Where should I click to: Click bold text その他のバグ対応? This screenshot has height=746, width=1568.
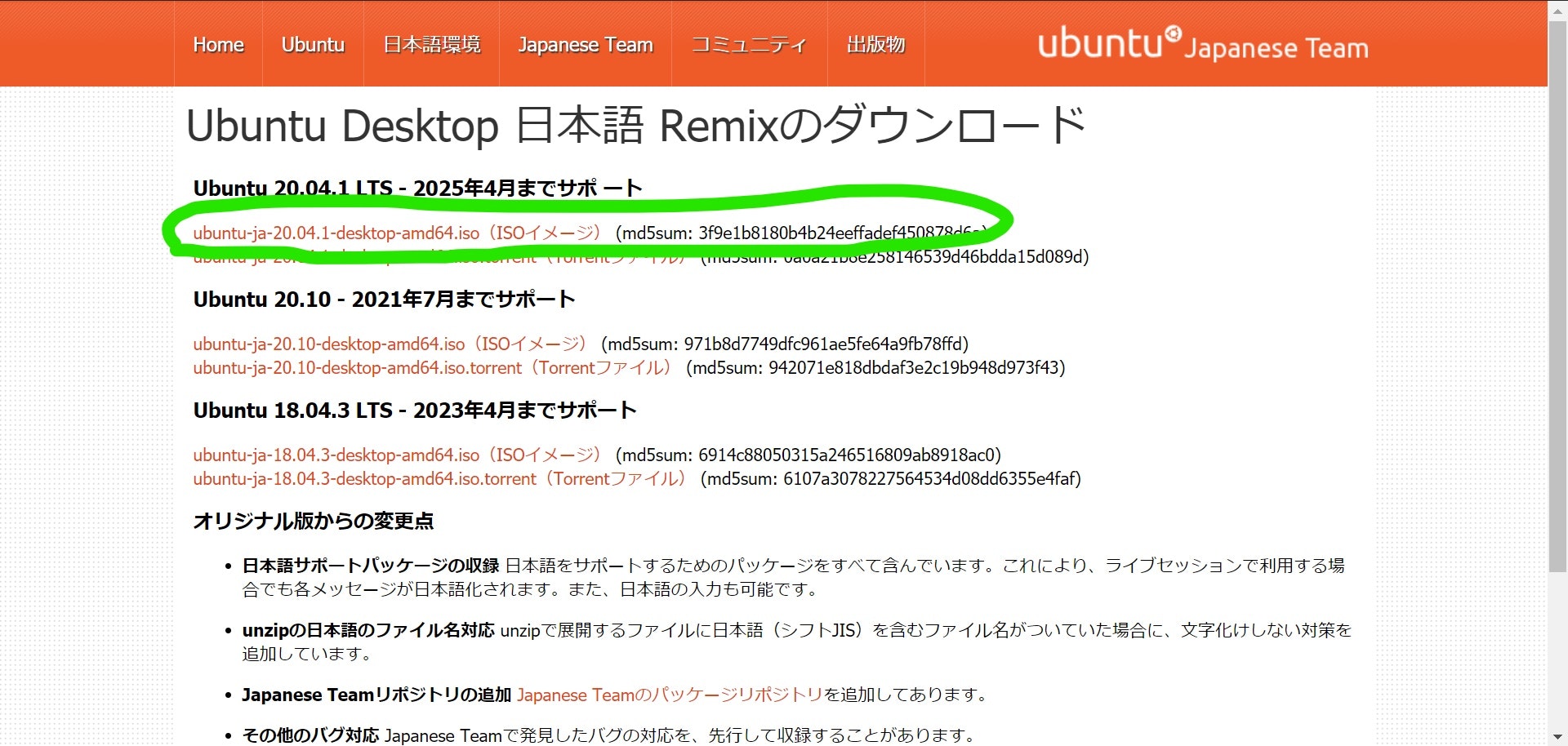click(x=310, y=735)
